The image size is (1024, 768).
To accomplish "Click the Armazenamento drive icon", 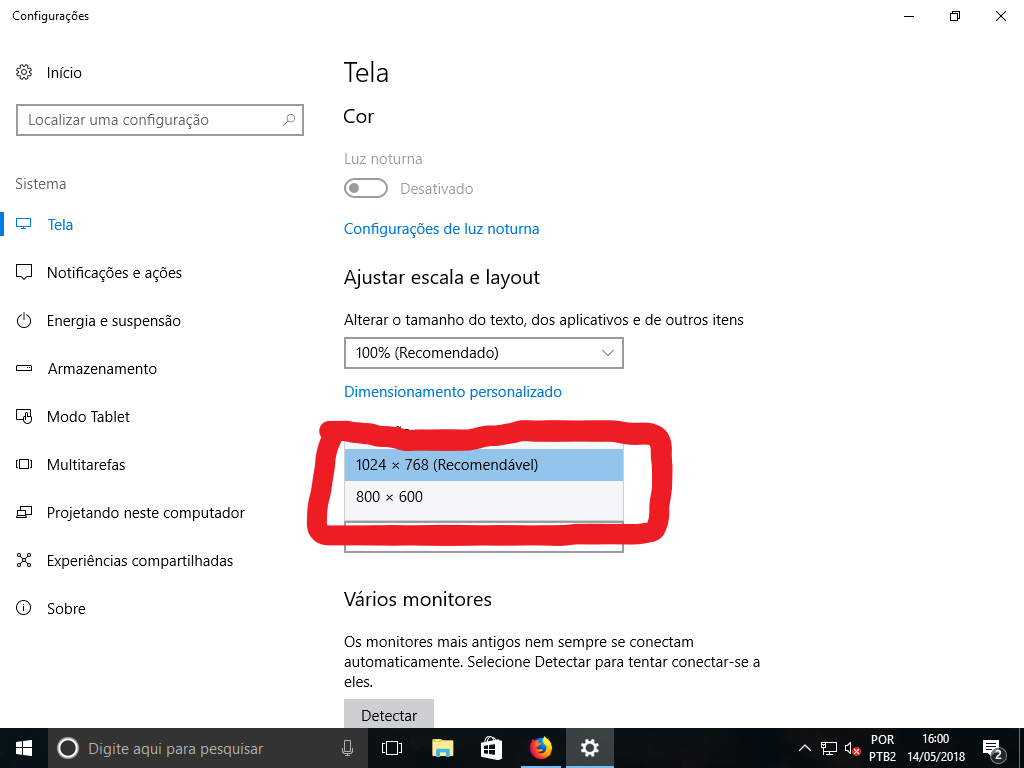I will tap(24, 368).
